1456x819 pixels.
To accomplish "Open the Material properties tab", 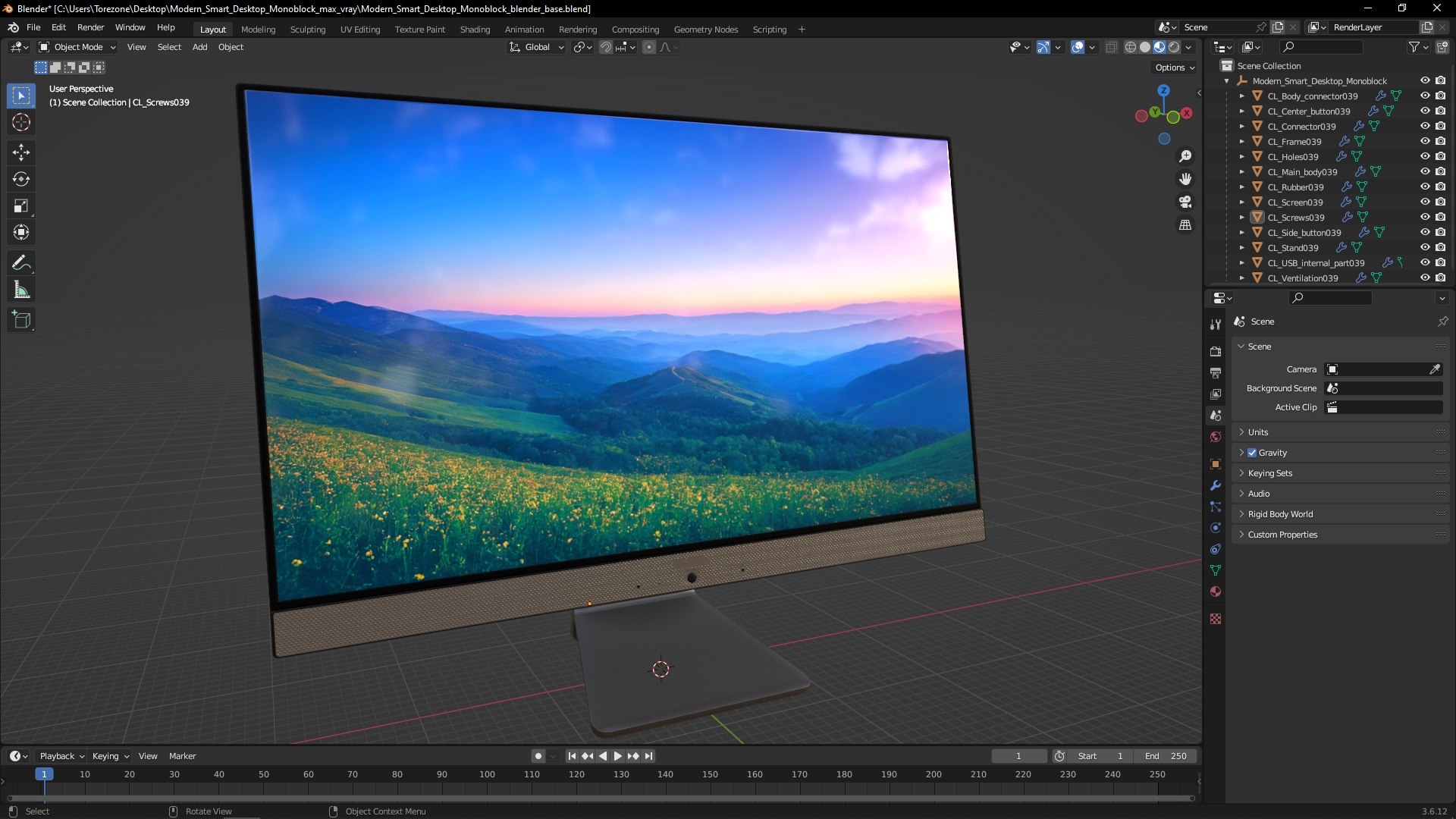I will pos(1216,591).
